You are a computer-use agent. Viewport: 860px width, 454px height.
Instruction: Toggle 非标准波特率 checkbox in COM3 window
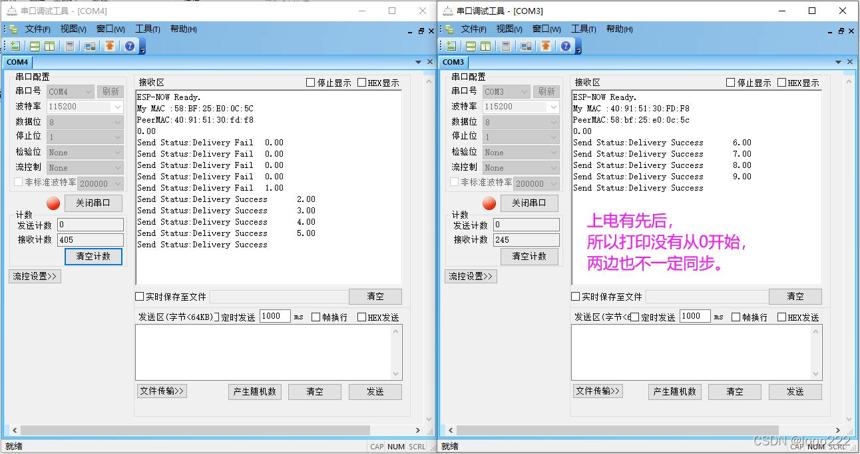454,182
